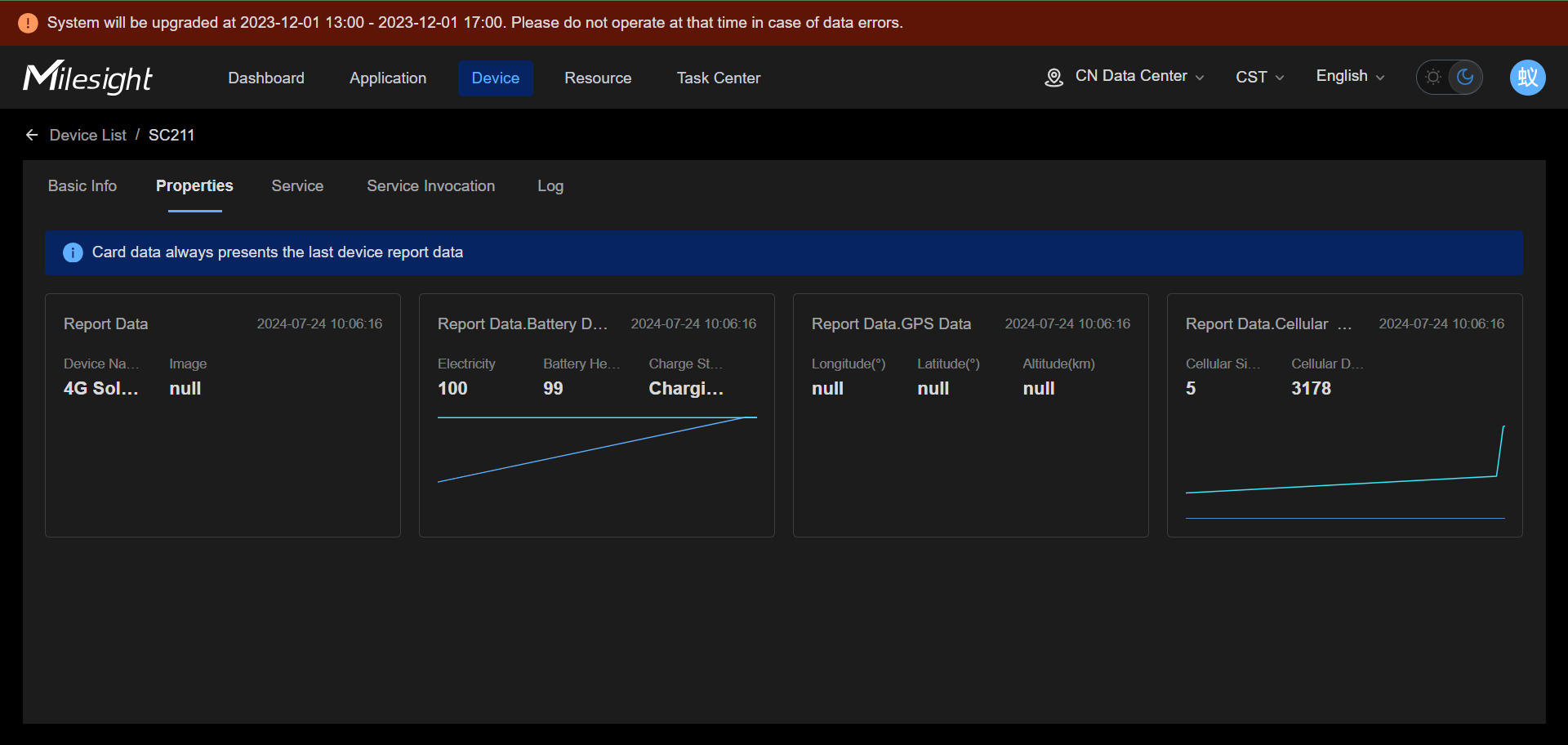The image size is (1568, 745).
Task: Click the Electricity value 100
Action: pos(452,388)
